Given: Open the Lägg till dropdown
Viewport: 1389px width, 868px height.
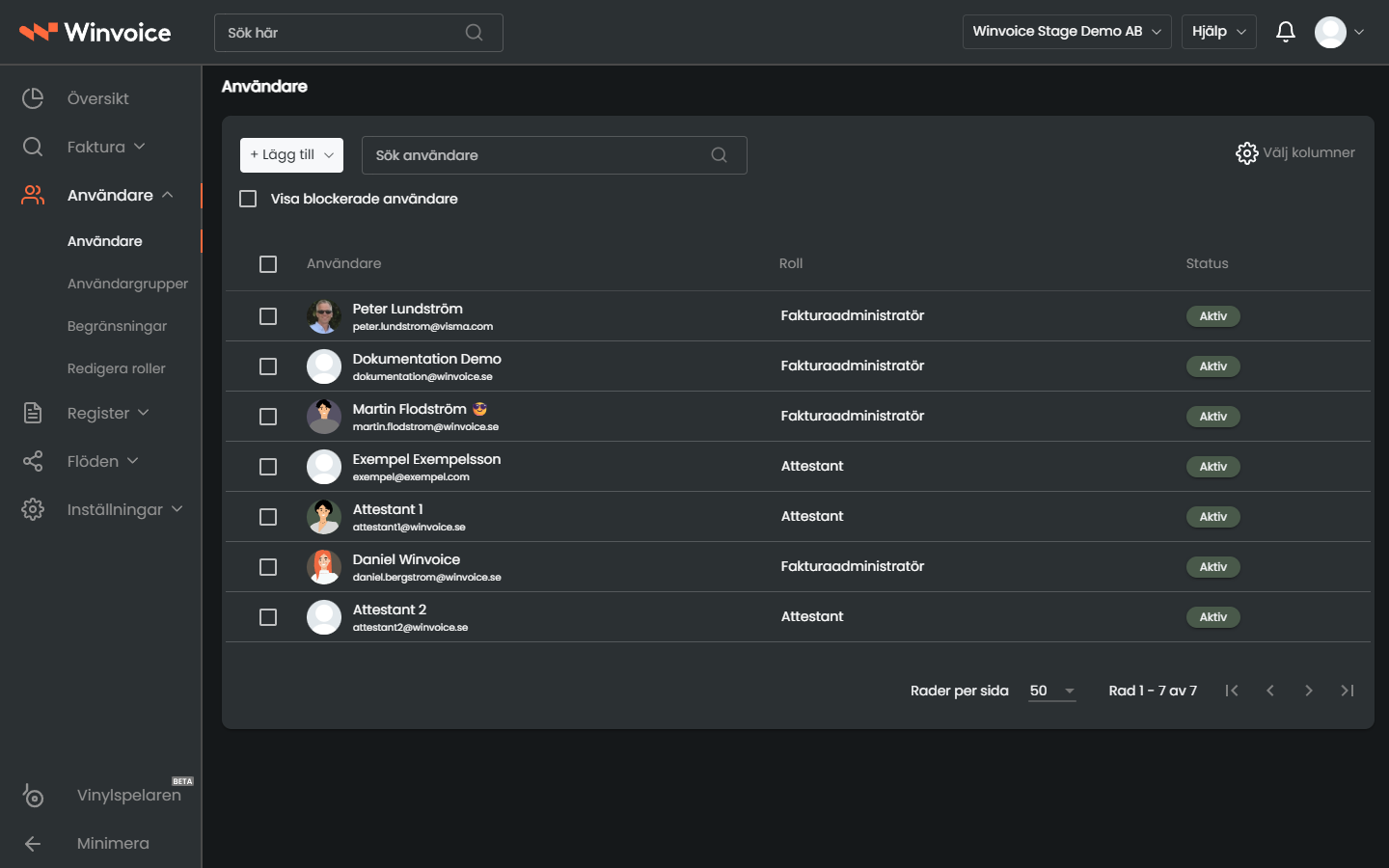Looking at the screenshot, I should pyautogui.click(x=291, y=154).
